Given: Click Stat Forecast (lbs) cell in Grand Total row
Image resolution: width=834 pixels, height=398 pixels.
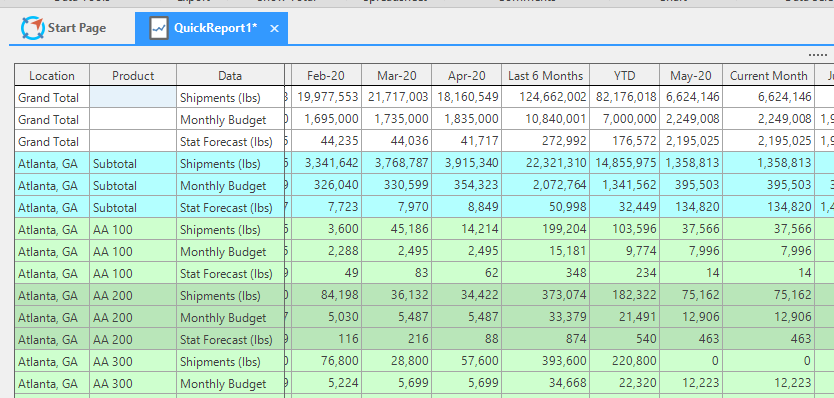Looking at the screenshot, I should click(x=230, y=142).
